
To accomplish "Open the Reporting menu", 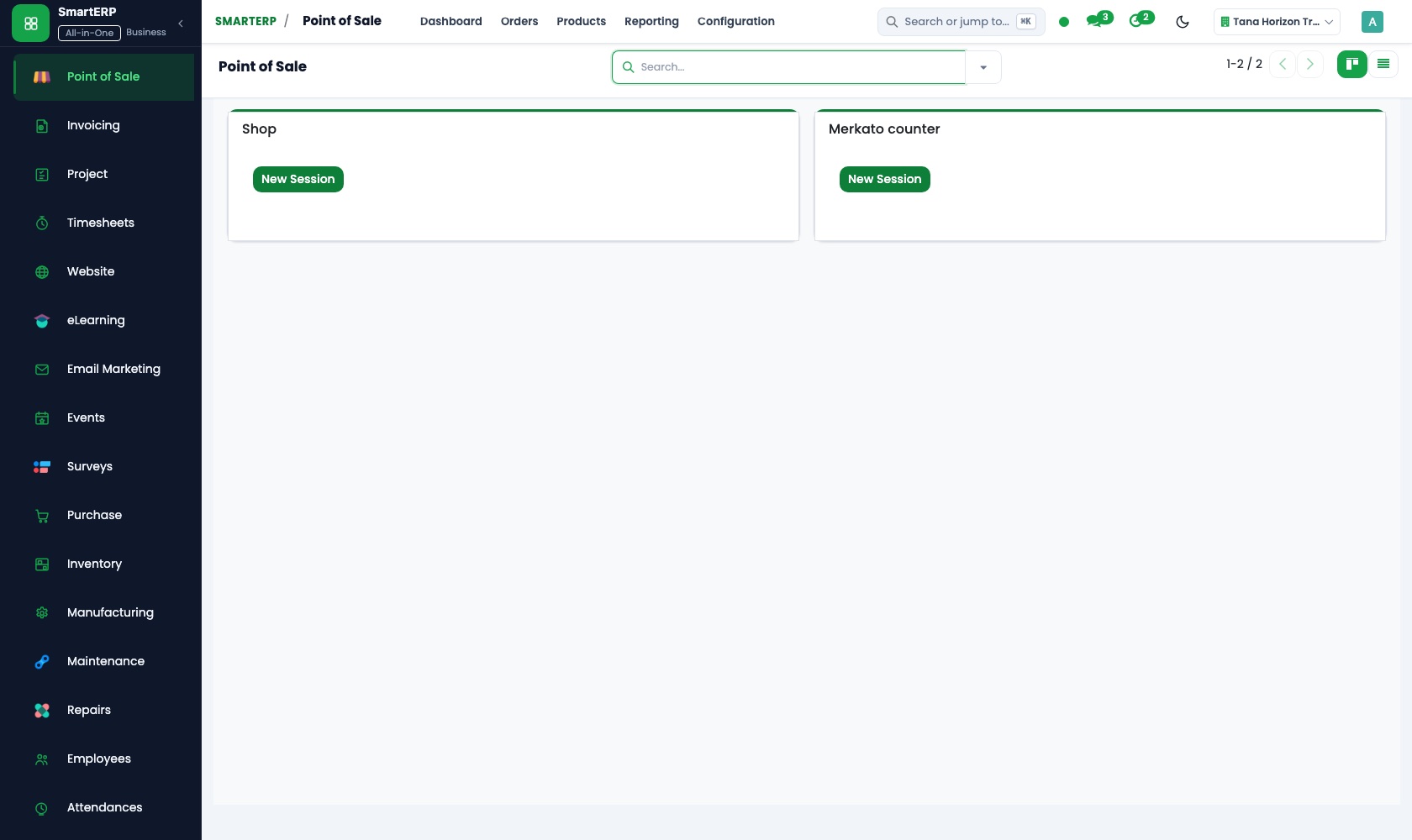I will 651,21.
